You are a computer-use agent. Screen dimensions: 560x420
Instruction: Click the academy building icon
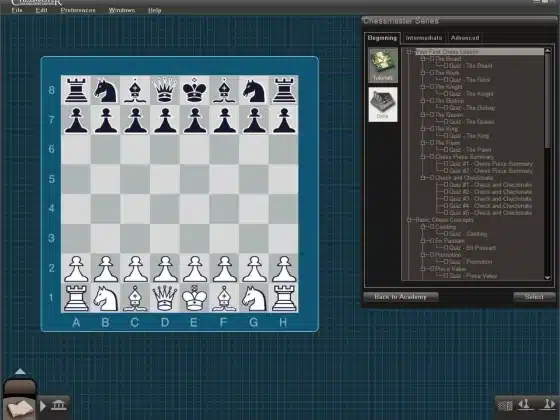(59, 405)
